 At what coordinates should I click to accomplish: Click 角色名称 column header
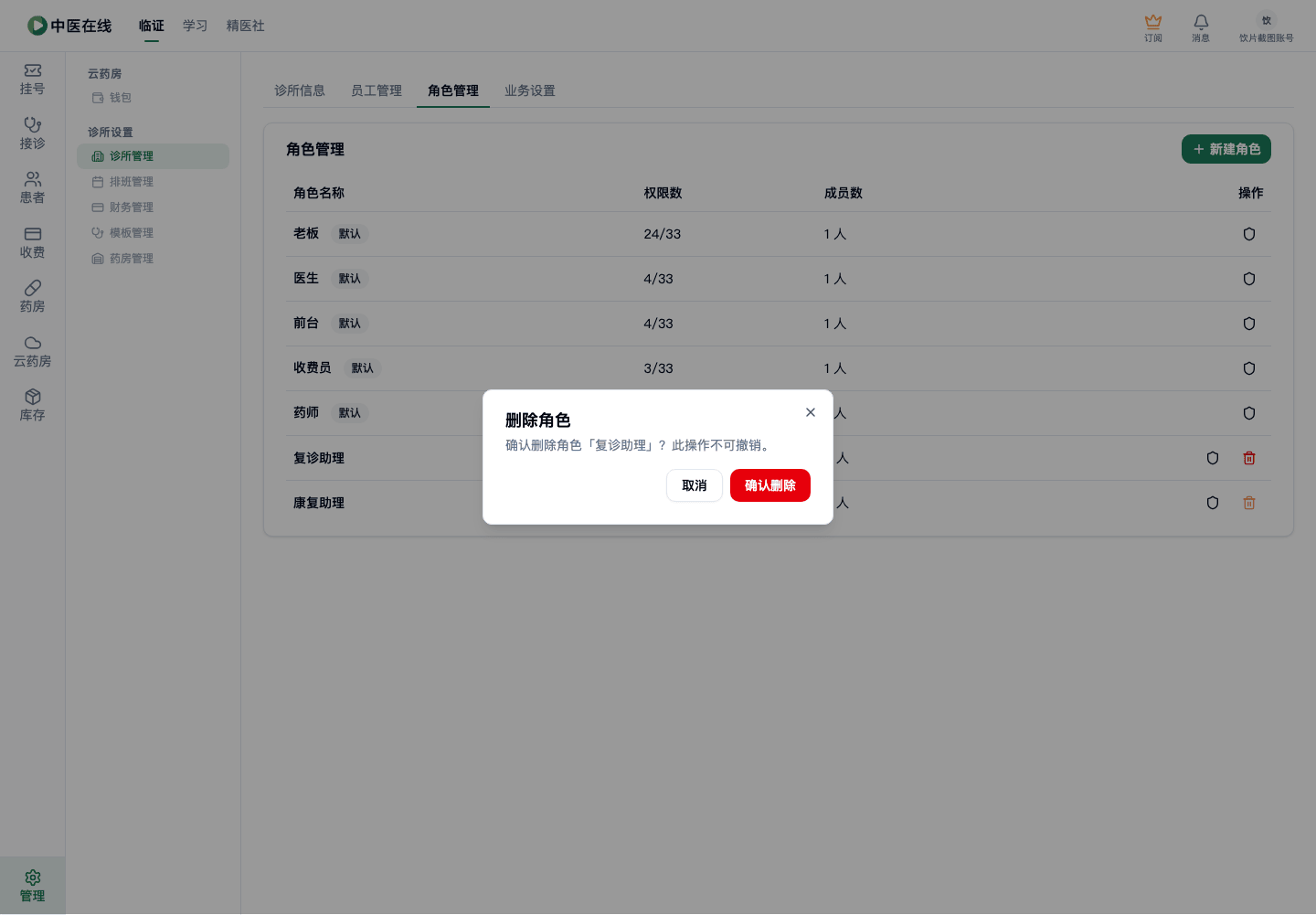point(319,193)
